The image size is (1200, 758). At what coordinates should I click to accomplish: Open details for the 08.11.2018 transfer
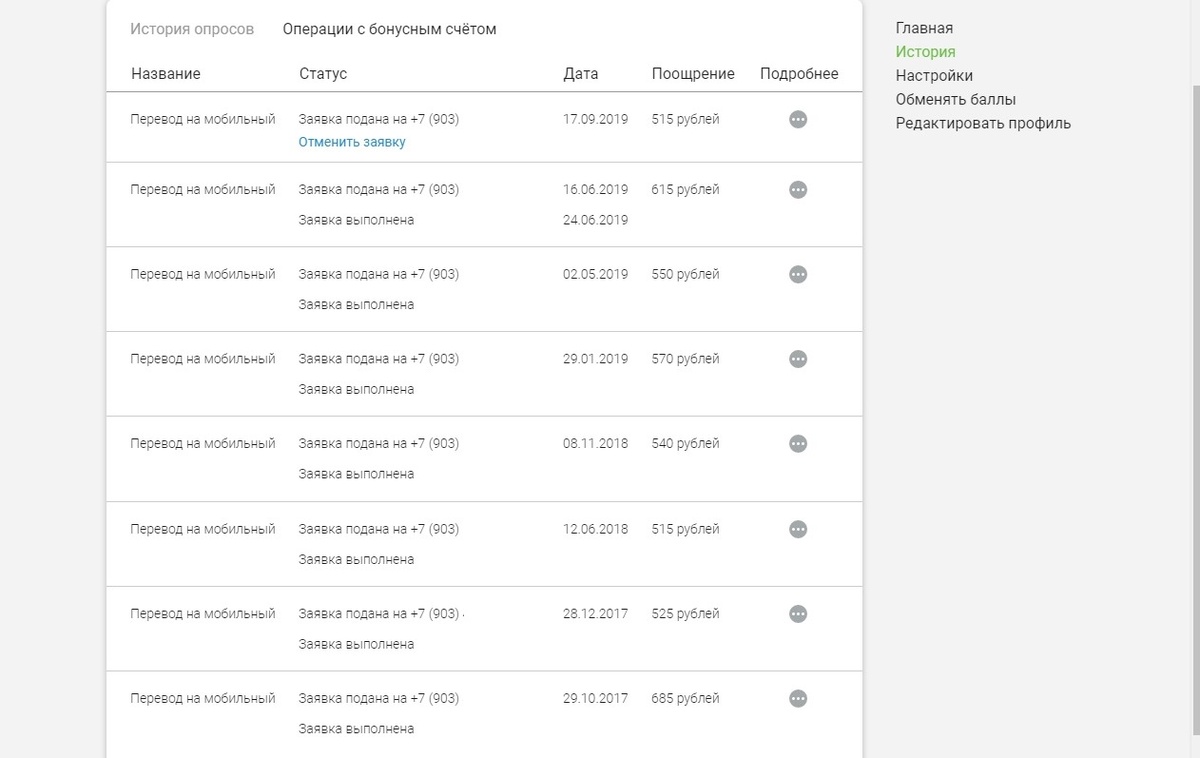pos(798,444)
